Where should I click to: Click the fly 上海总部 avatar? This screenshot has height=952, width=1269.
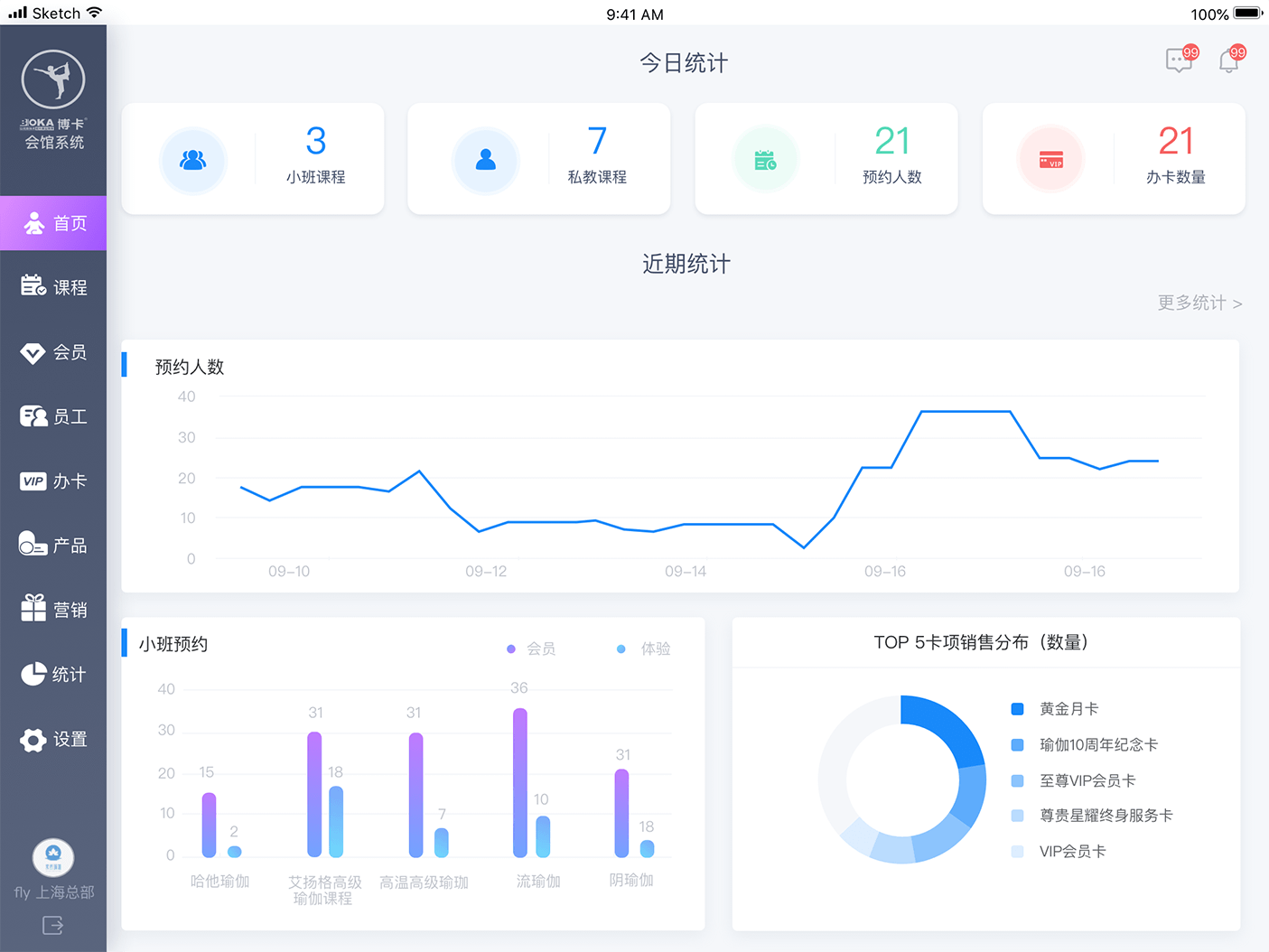(53, 857)
